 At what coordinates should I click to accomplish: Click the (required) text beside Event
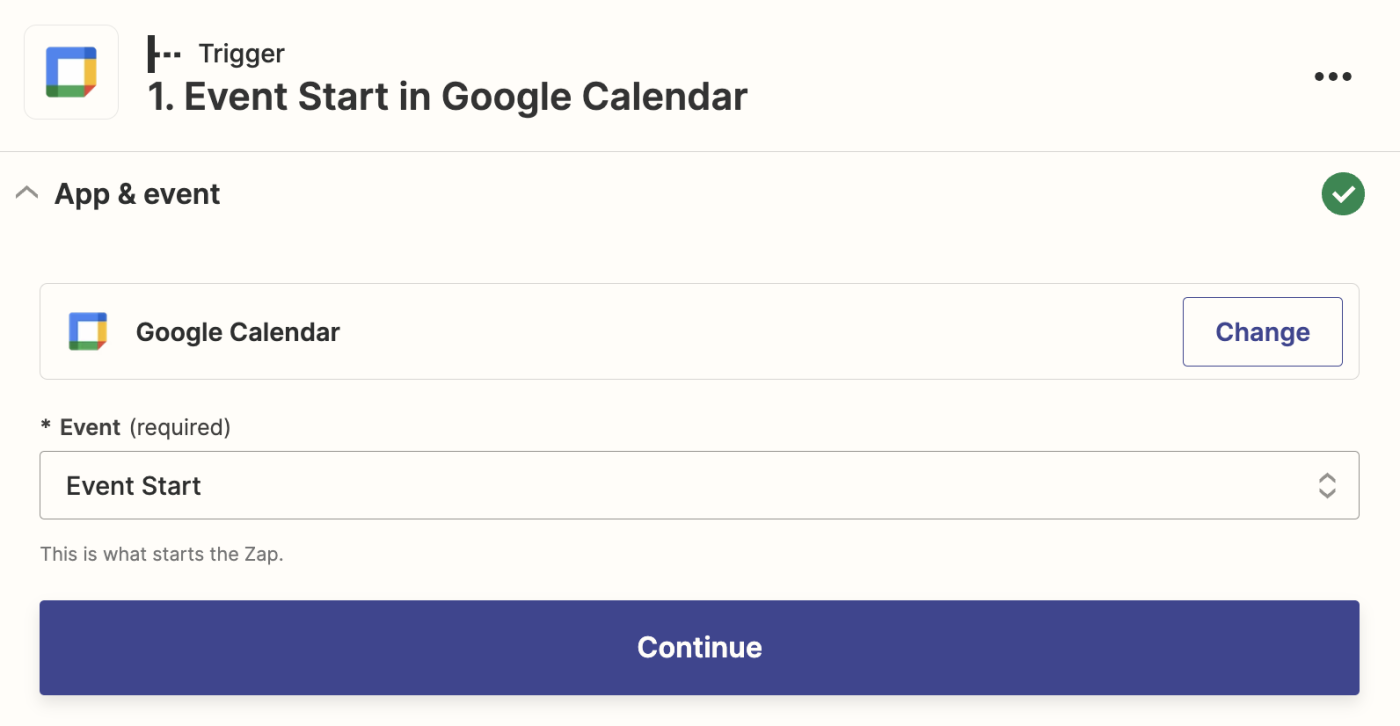[x=180, y=428]
